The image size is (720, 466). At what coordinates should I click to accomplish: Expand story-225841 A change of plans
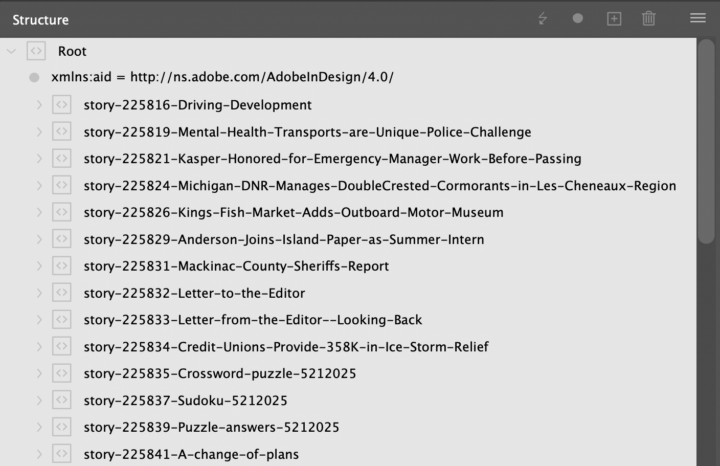[39, 455]
